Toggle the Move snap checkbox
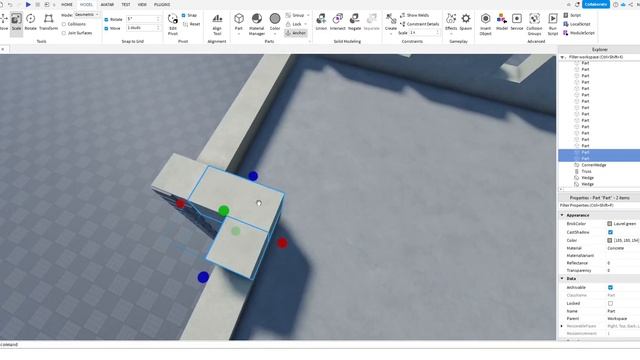 106,28
